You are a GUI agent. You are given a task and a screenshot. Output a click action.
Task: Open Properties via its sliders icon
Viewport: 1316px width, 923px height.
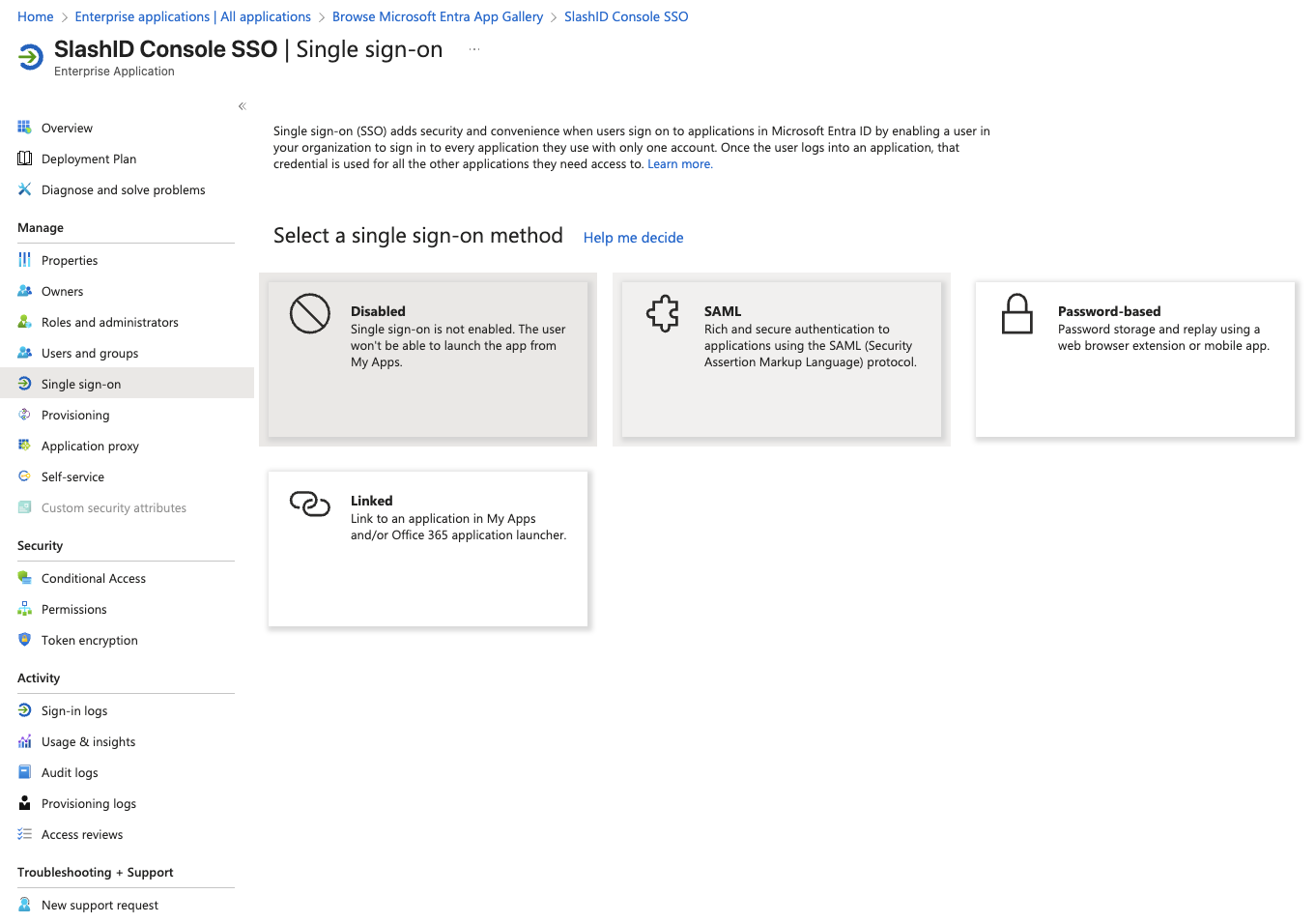24,260
